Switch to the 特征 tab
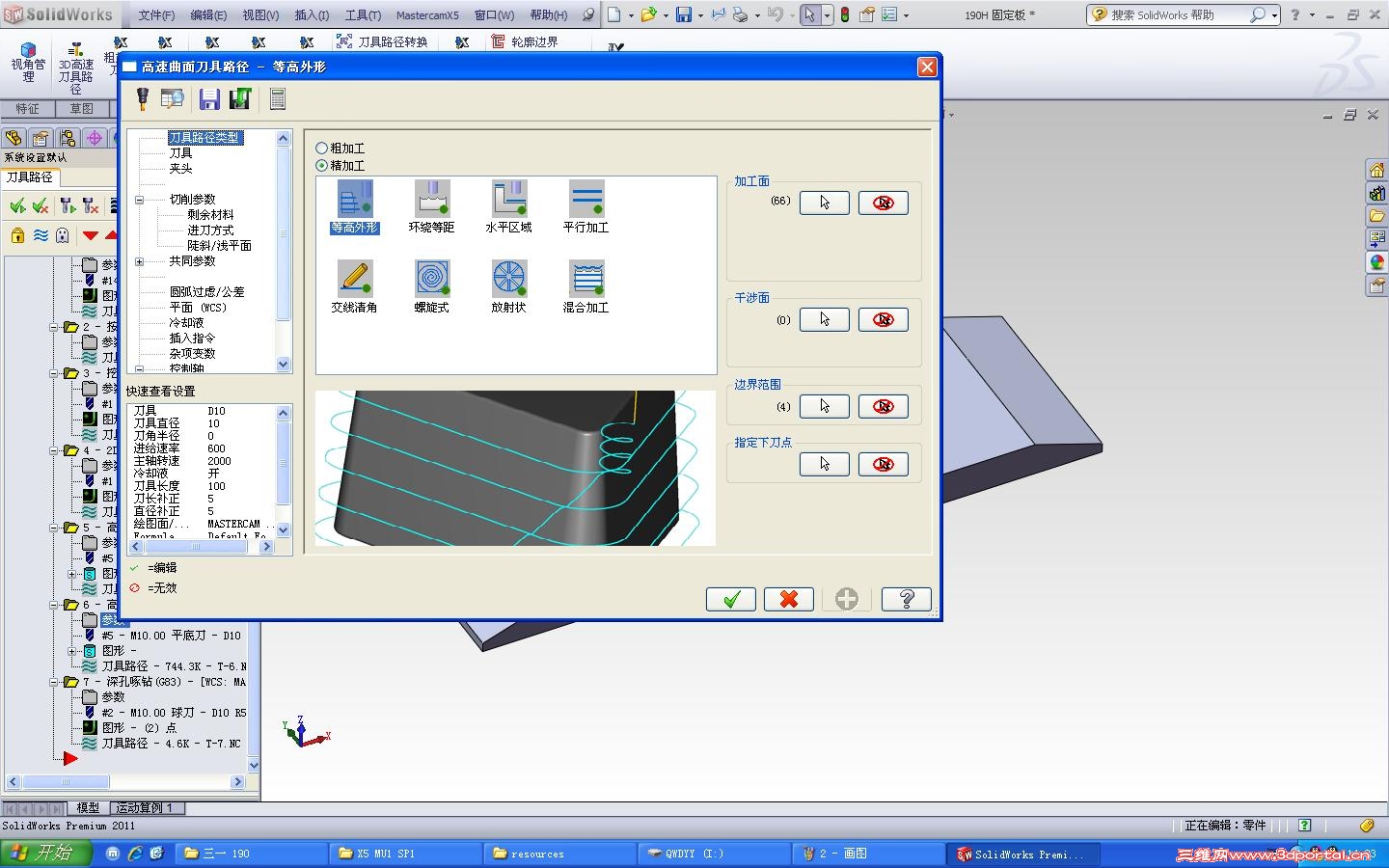Image resolution: width=1389 pixels, height=868 pixels. point(27,109)
